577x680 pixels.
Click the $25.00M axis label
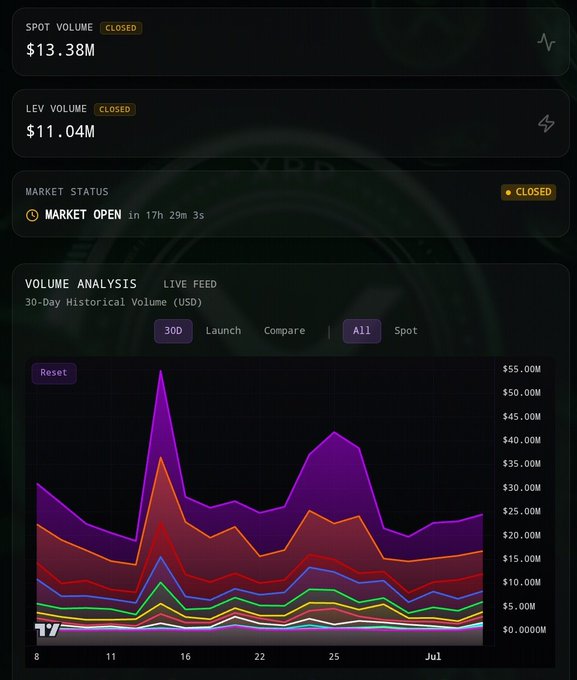[x=521, y=511]
